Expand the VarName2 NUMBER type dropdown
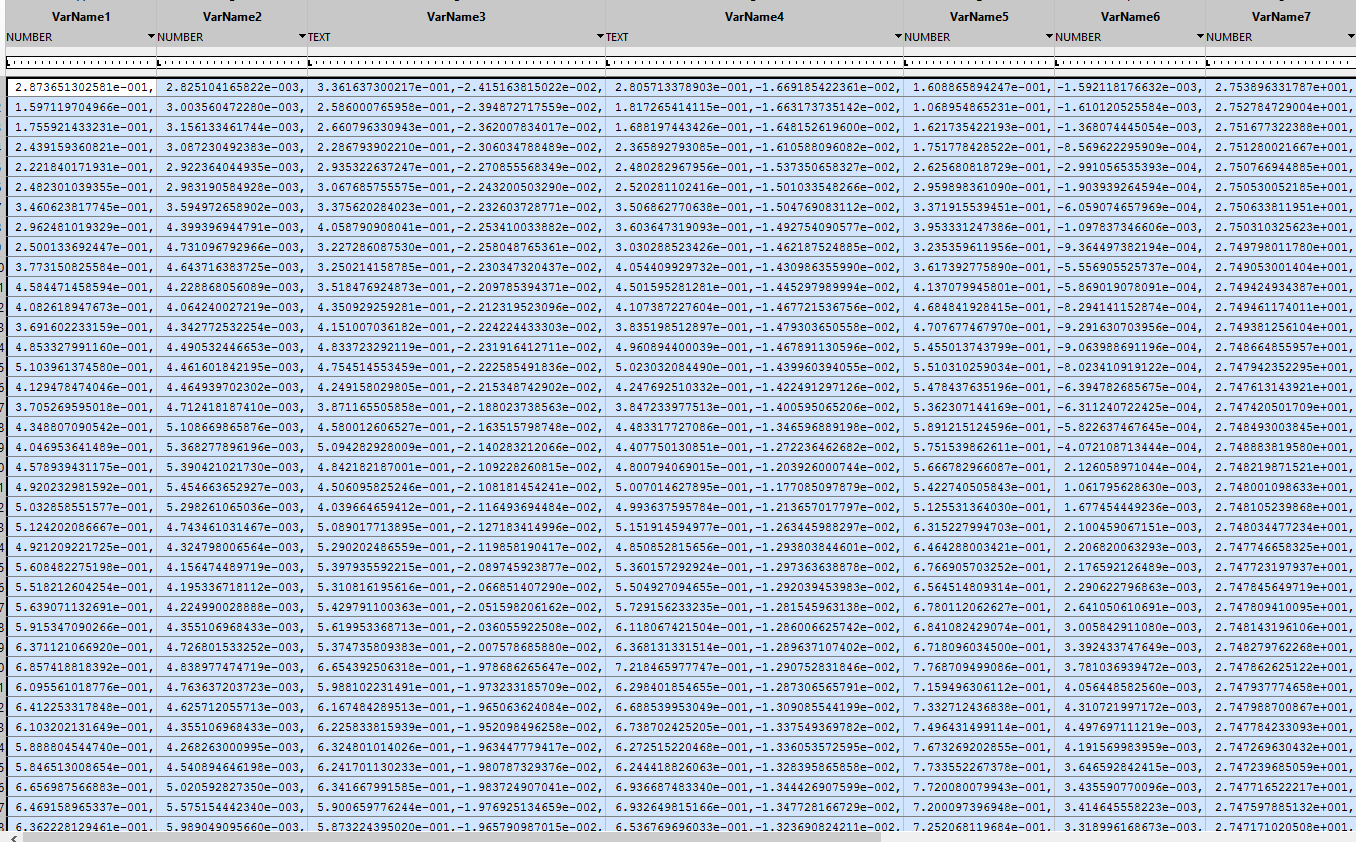The image size is (1356, 842). coord(302,37)
